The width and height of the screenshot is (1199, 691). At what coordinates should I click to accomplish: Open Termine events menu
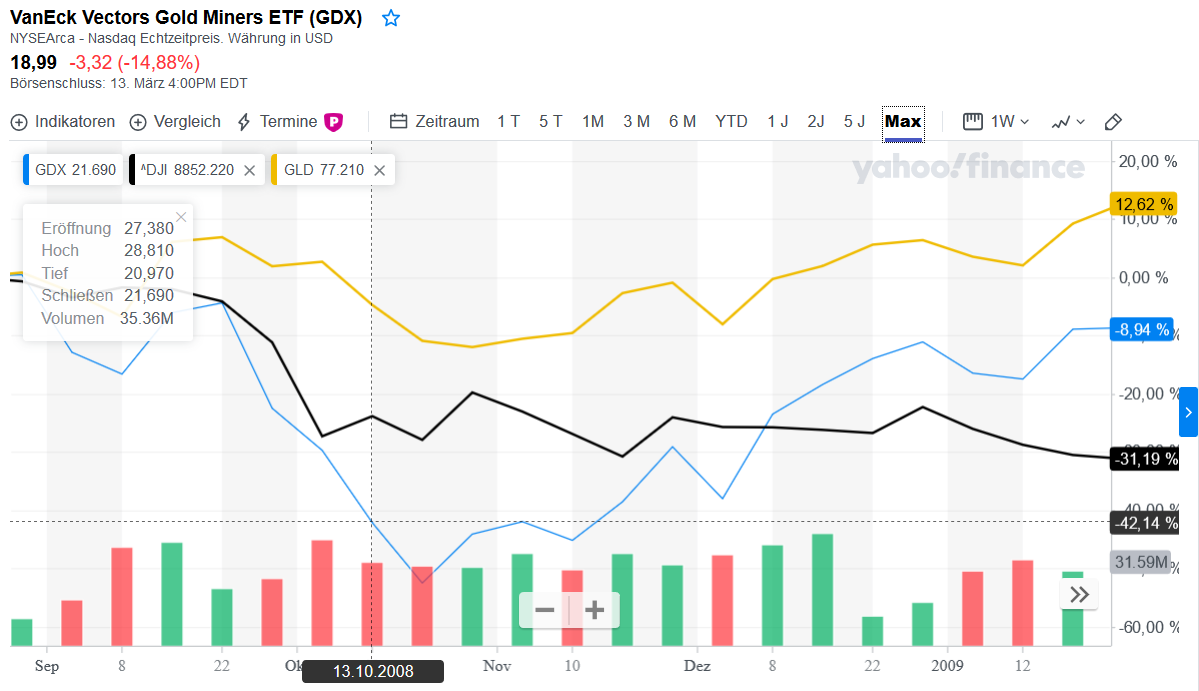tap(278, 122)
